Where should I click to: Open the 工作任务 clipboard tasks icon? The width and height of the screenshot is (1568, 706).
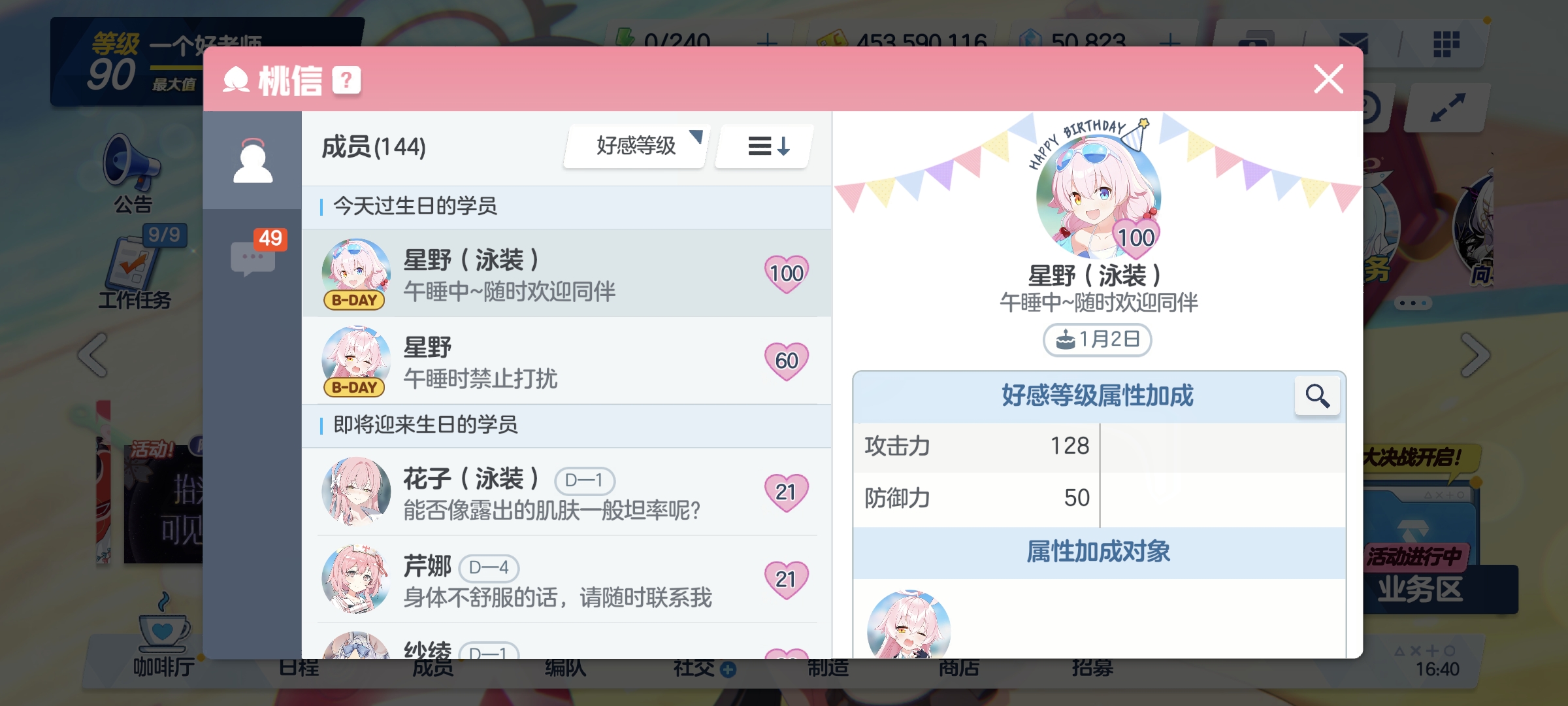[135, 268]
